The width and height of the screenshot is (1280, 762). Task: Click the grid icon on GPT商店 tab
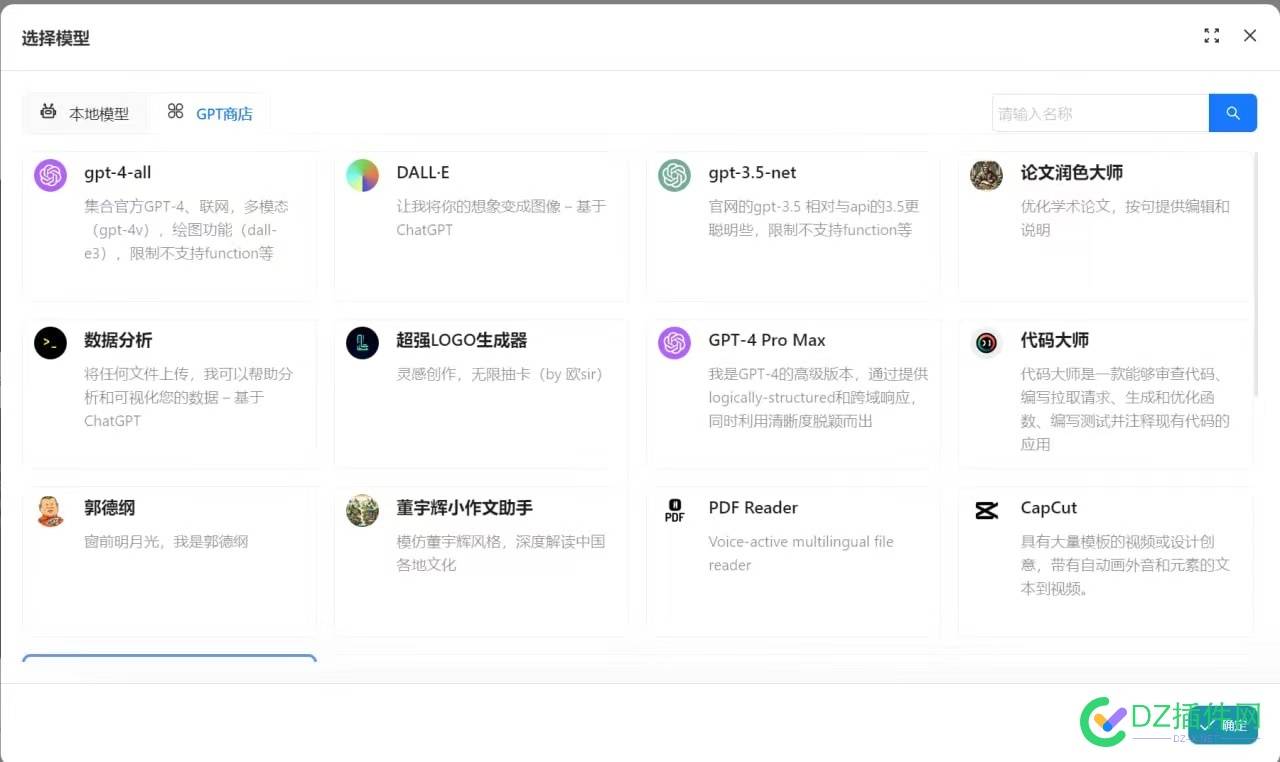[175, 111]
